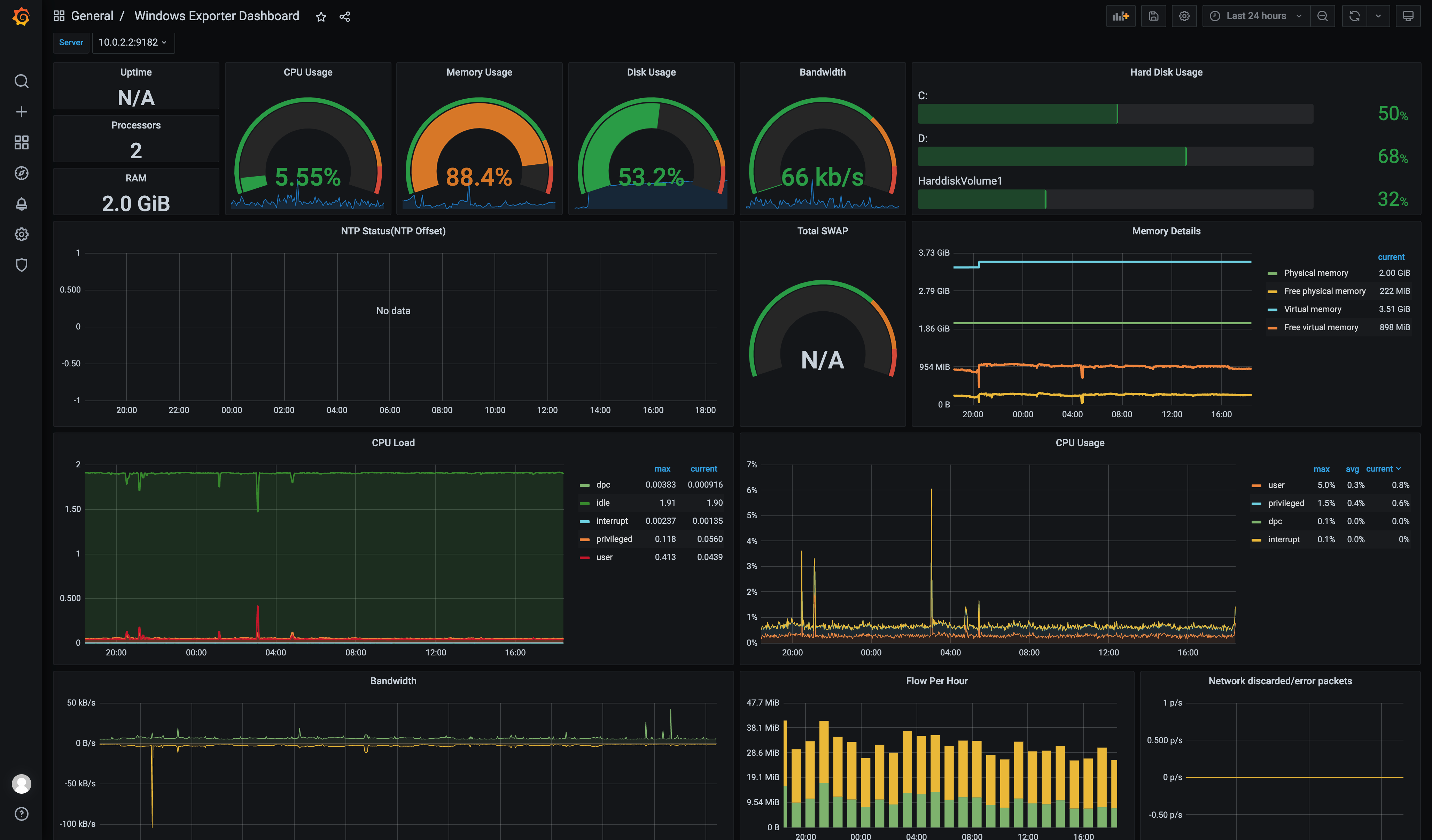The image size is (1432, 840).
Task: Click the HarddiskVolume1 usage bar
Action: click(1115, 199)
